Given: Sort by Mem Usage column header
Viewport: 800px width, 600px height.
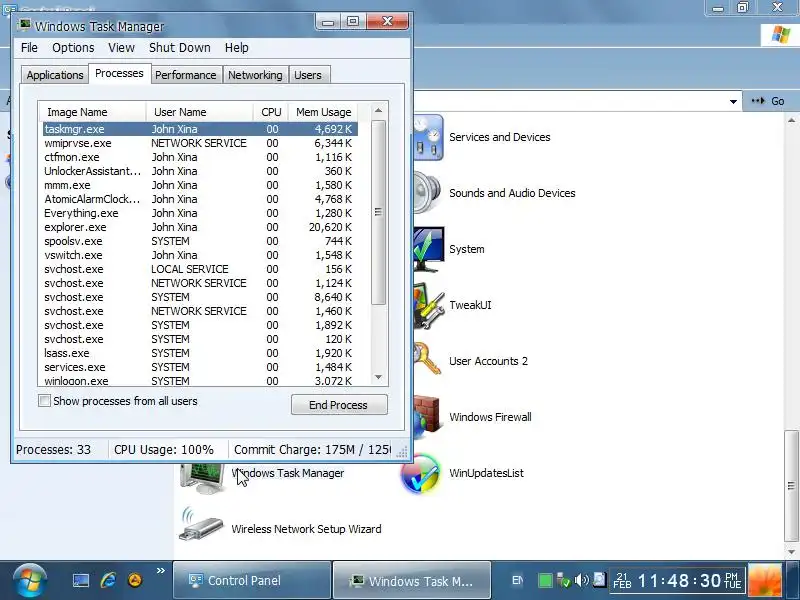Looking at the screenshot, I should (x=323, y=112).
